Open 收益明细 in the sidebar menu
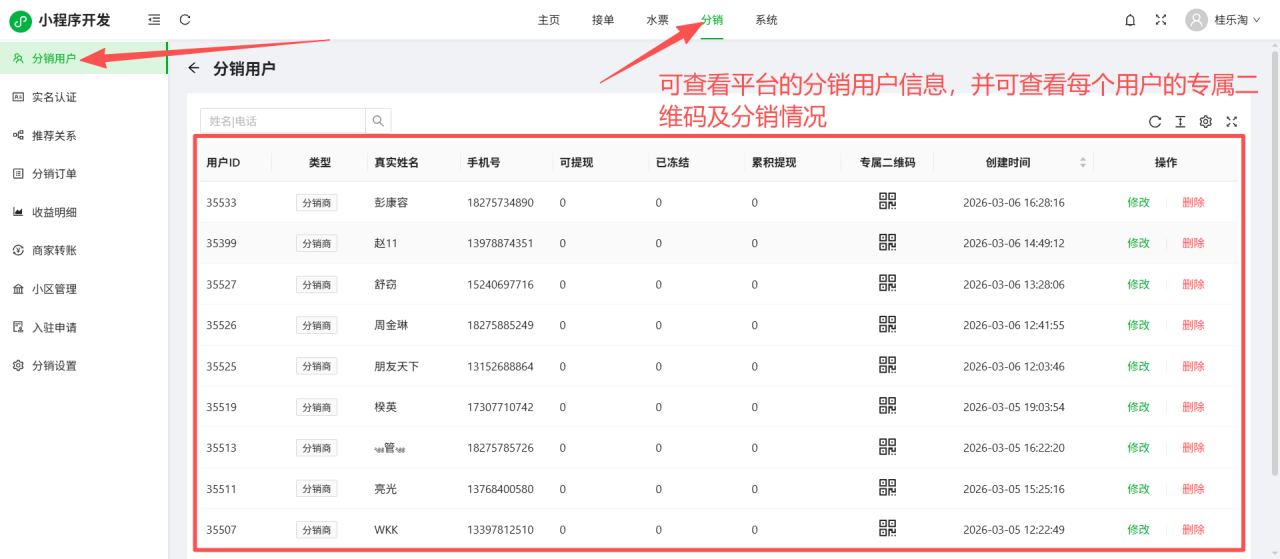 pos(54,212)
